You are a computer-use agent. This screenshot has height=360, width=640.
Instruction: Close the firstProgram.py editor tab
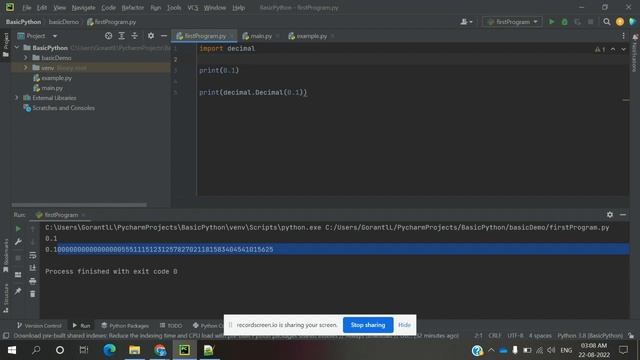point(231,36)
